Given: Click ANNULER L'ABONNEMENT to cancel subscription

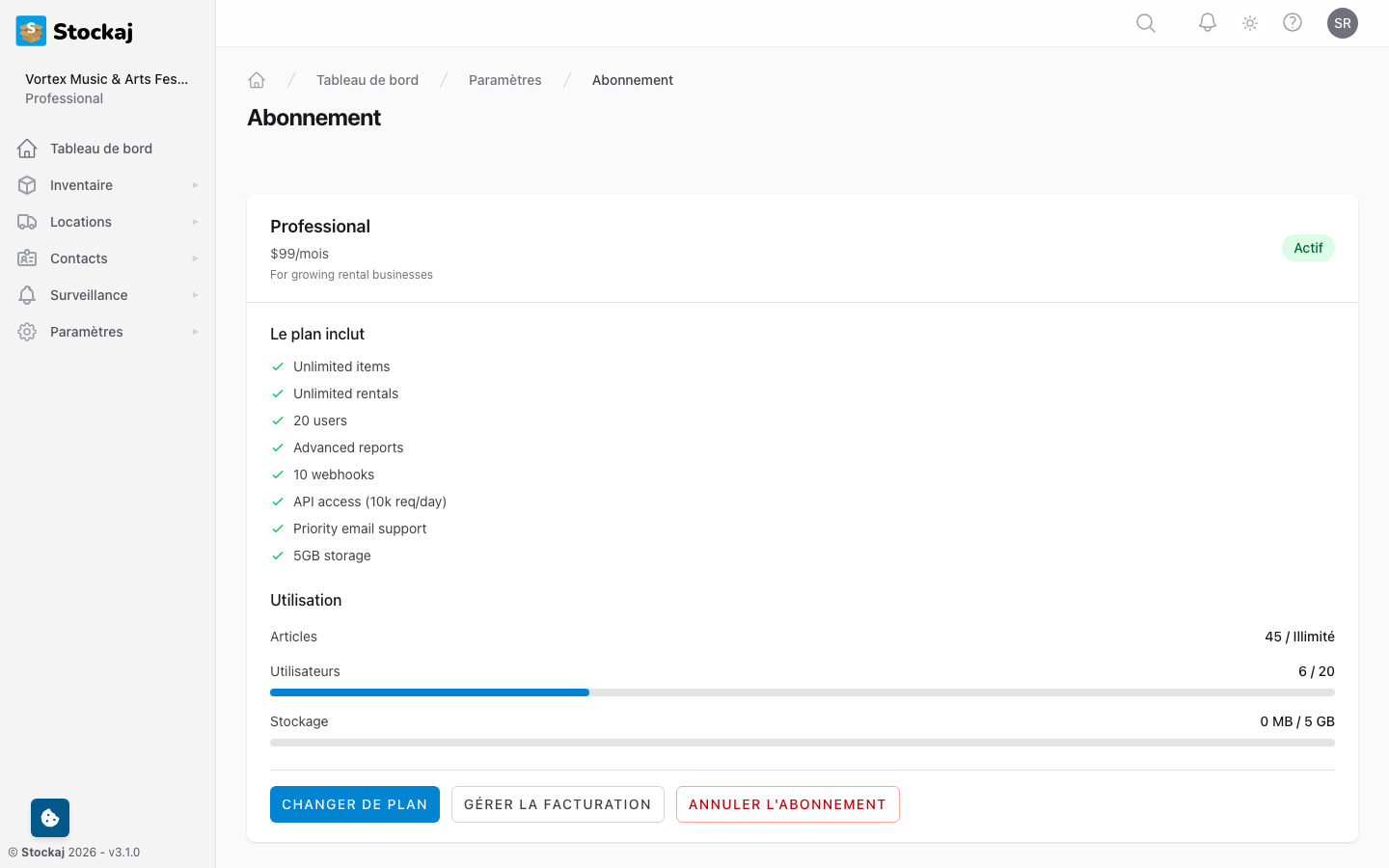Looking at the screenshot, I should (x=787, y=803).
